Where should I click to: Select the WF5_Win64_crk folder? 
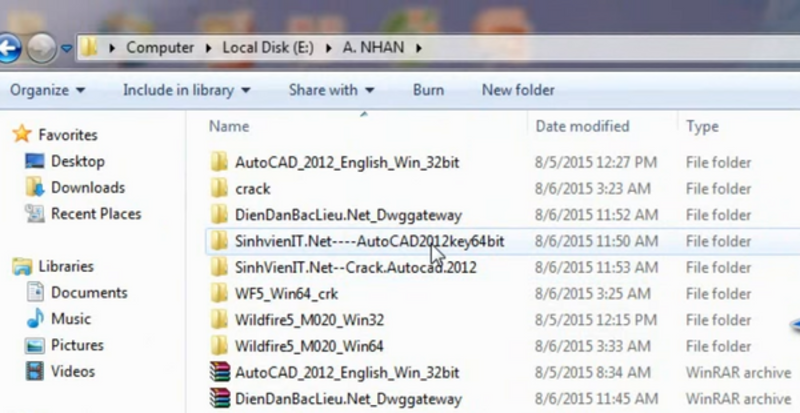pyautogui.click(x=286, y=294)
